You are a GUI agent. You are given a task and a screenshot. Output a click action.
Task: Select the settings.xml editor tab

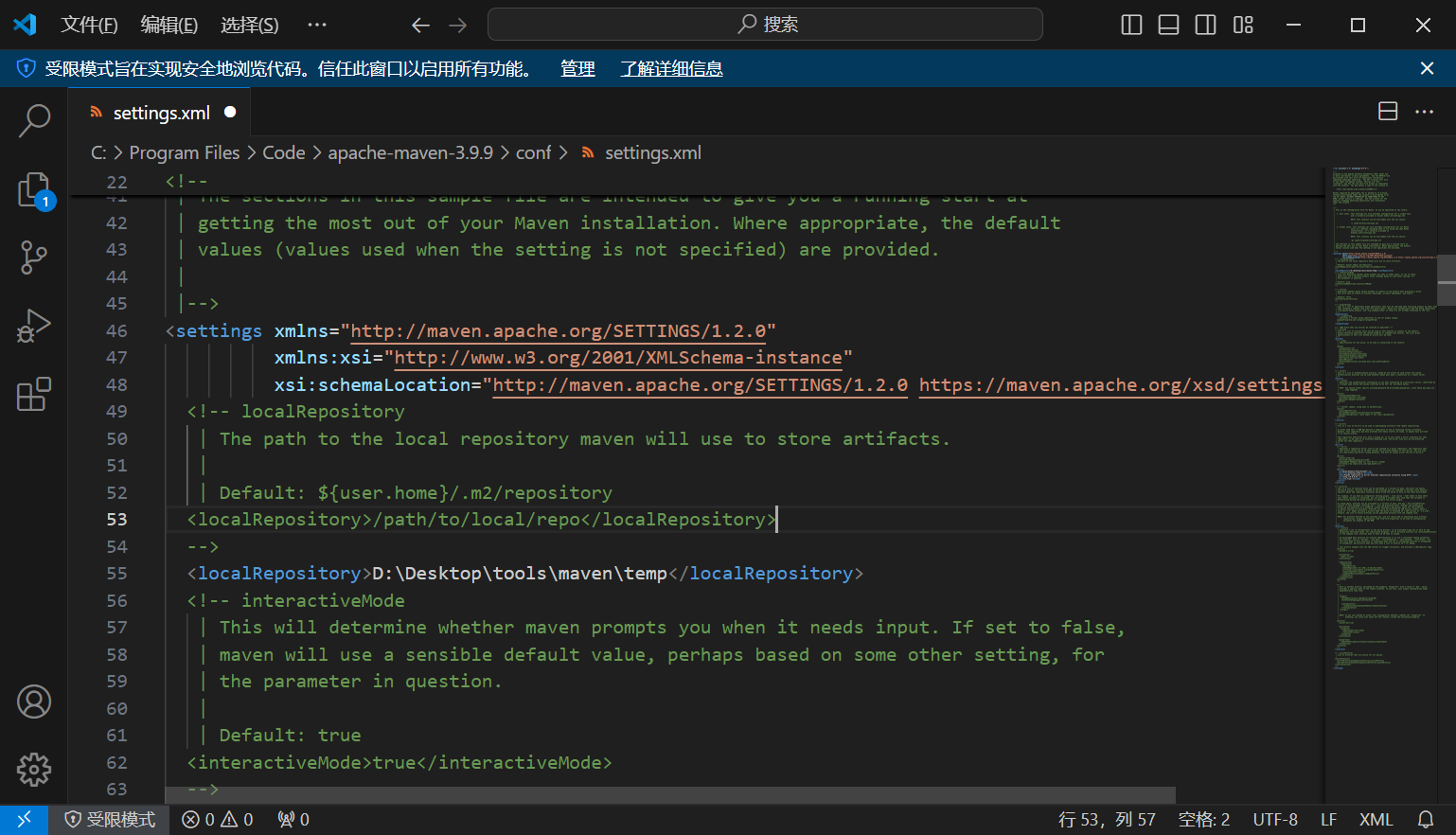161,113
